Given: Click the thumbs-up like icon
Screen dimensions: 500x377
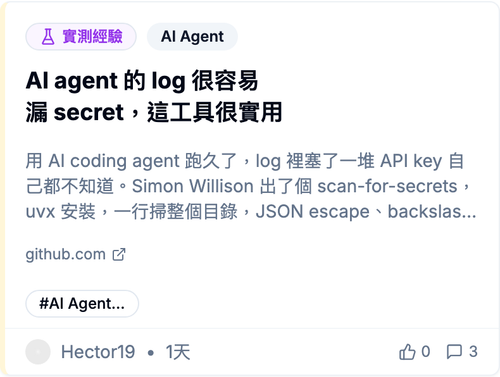Looking at the screenshot, I should tap(407, 352).
